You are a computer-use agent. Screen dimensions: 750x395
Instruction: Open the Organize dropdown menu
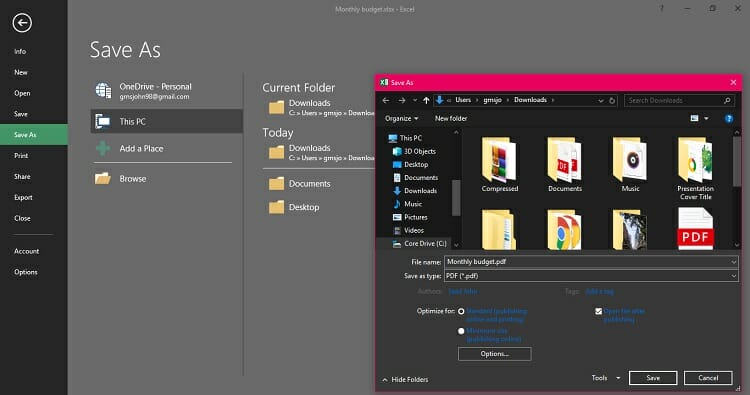pos(401,118)
